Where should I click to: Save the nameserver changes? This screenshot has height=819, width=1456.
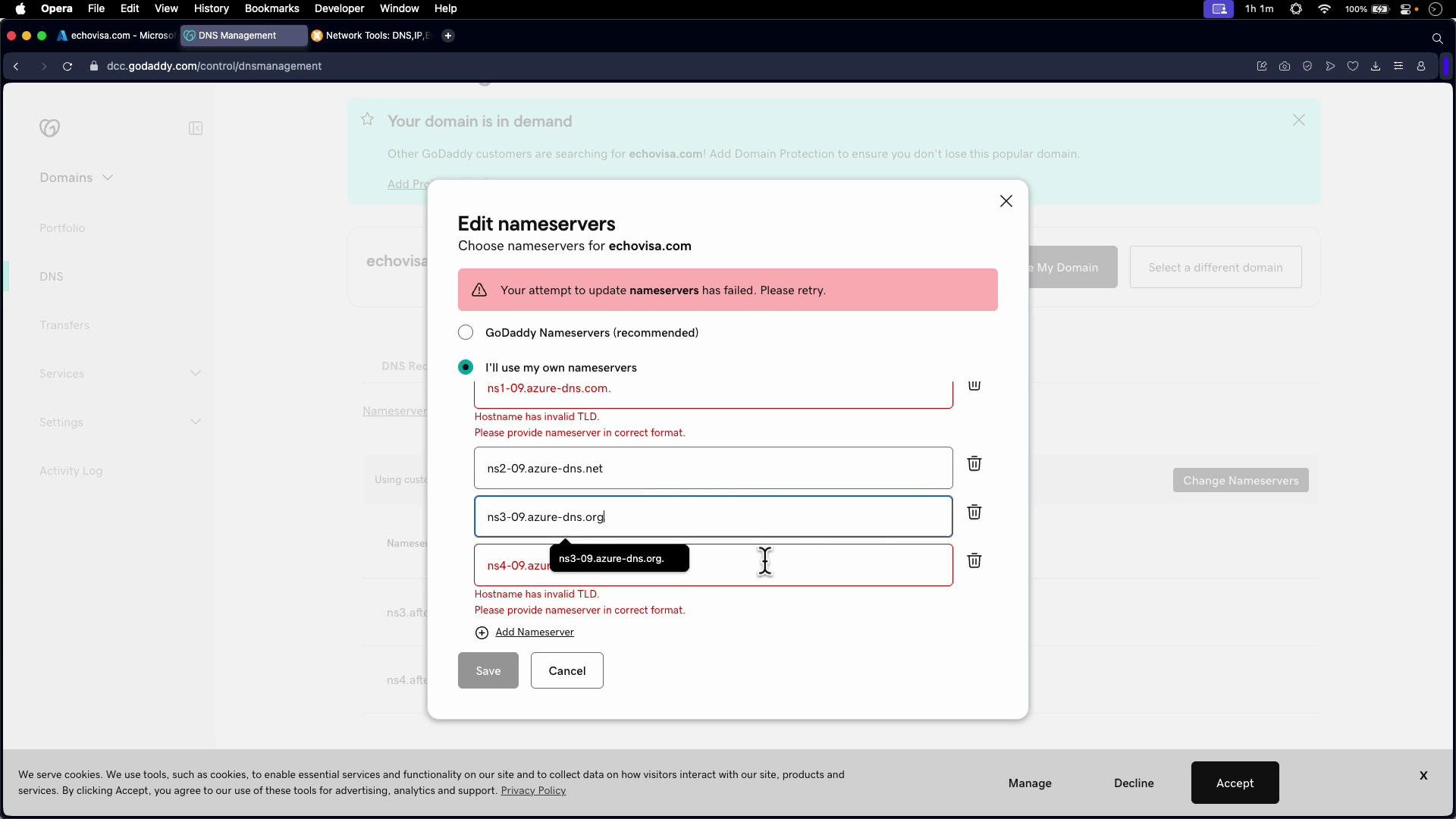488,670
